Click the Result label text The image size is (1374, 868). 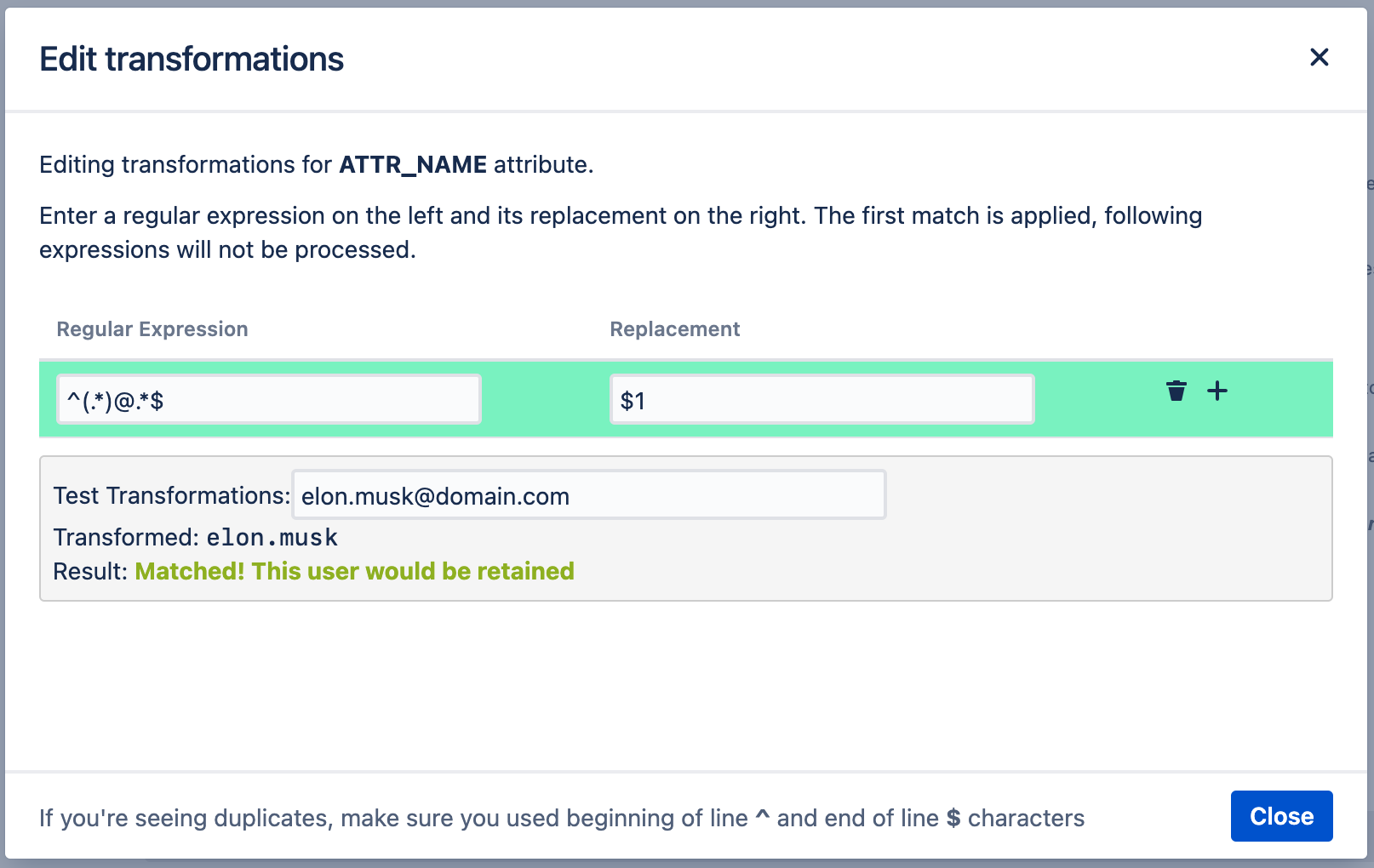(89, 571)
